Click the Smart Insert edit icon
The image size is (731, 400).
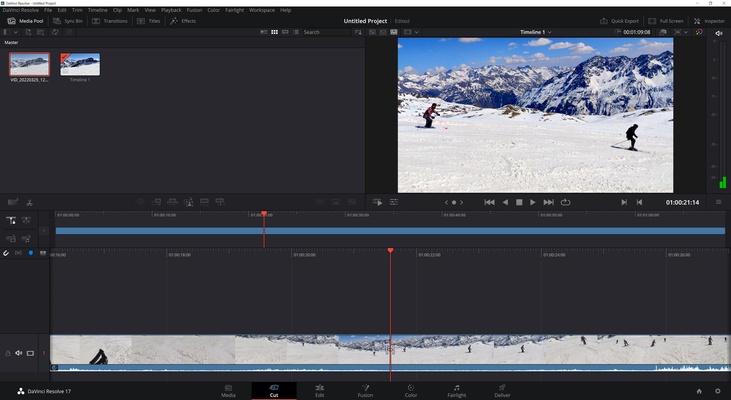pos(140,202)
